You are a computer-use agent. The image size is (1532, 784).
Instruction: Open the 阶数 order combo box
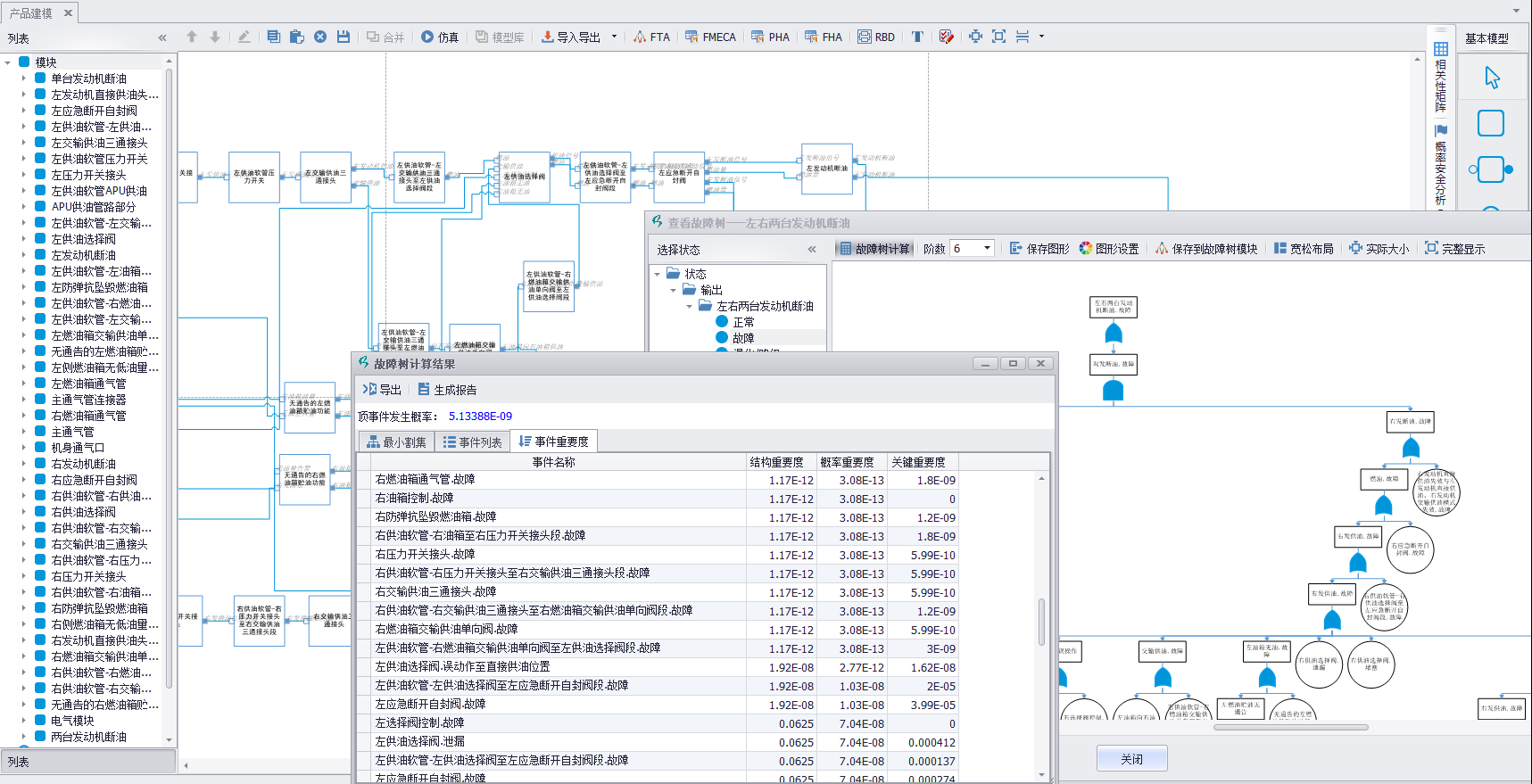tap(972, 249)
